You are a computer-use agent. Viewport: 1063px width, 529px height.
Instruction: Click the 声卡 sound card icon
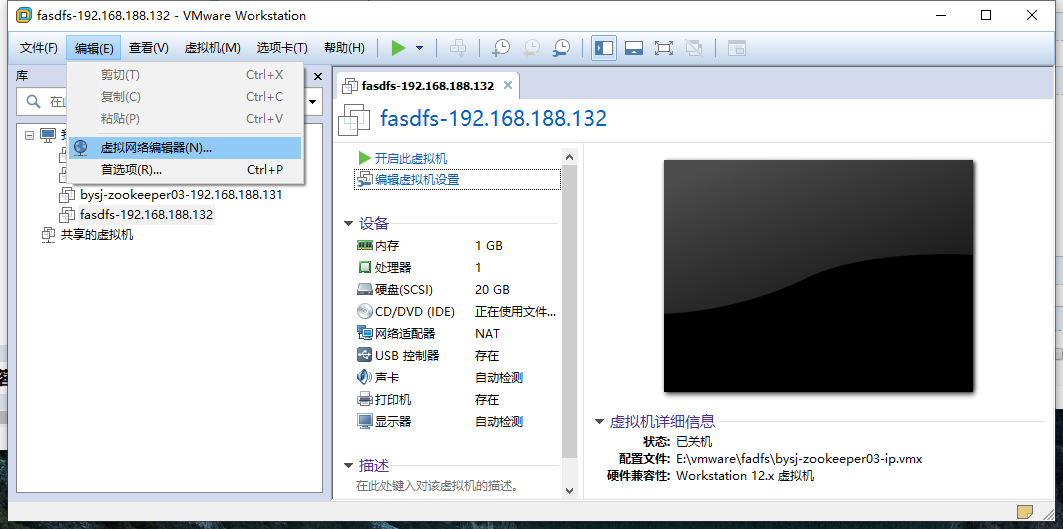coord(365,377)
